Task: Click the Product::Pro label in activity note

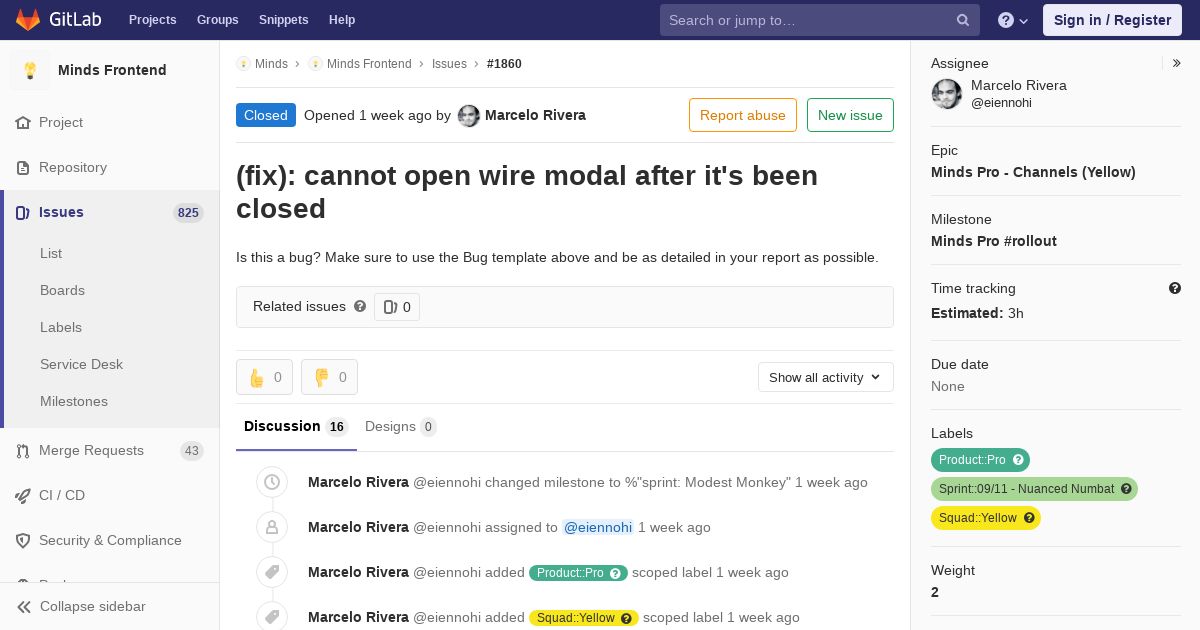Action: [578, 573]
